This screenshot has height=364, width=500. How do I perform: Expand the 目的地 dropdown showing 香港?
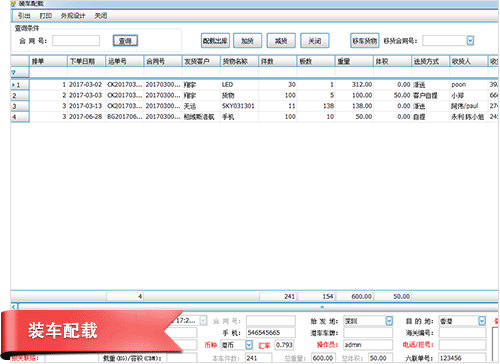[482, 321]
